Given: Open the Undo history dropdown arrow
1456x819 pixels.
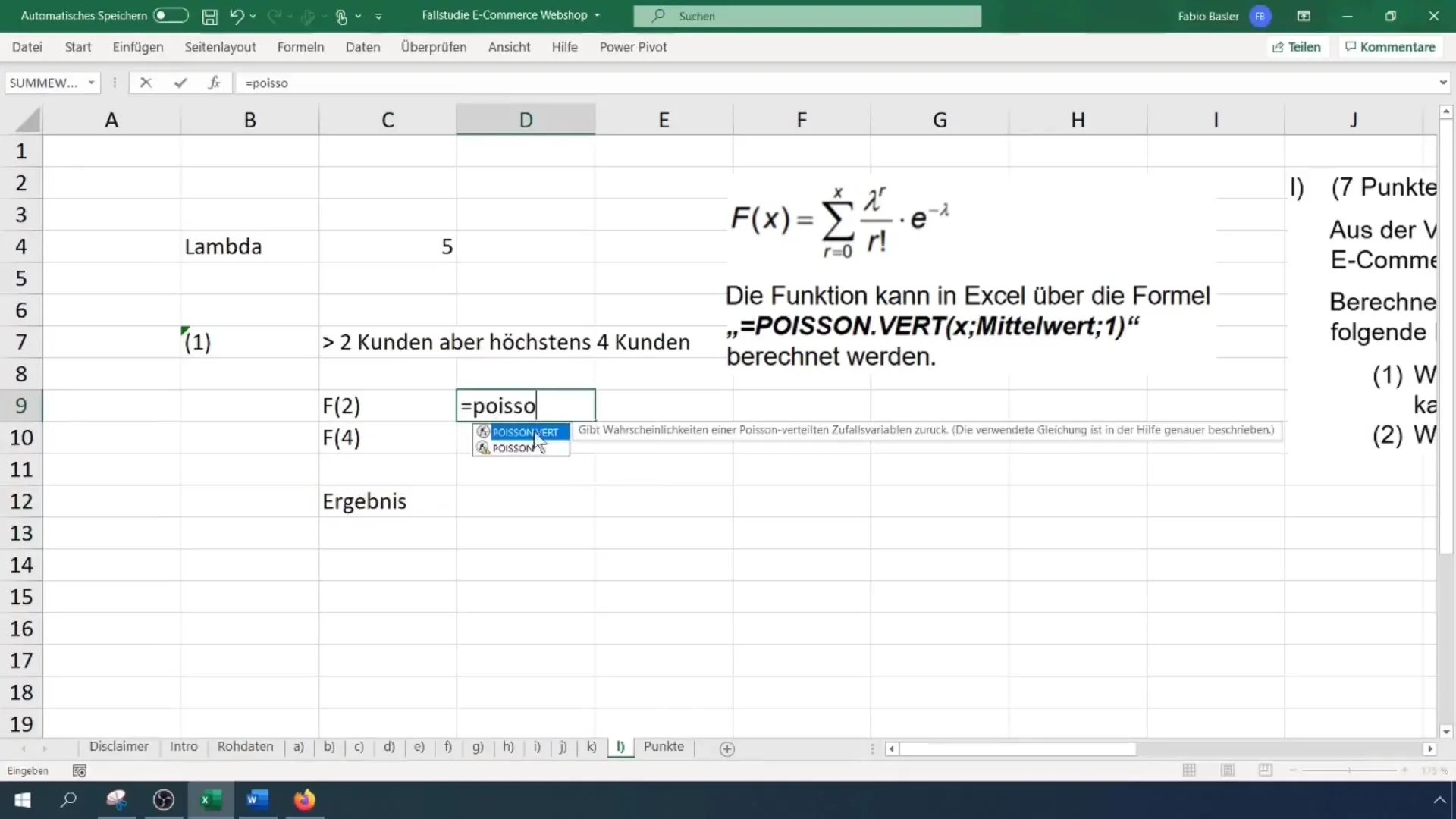Looking at the screenshot, I should tap(253, 16).
